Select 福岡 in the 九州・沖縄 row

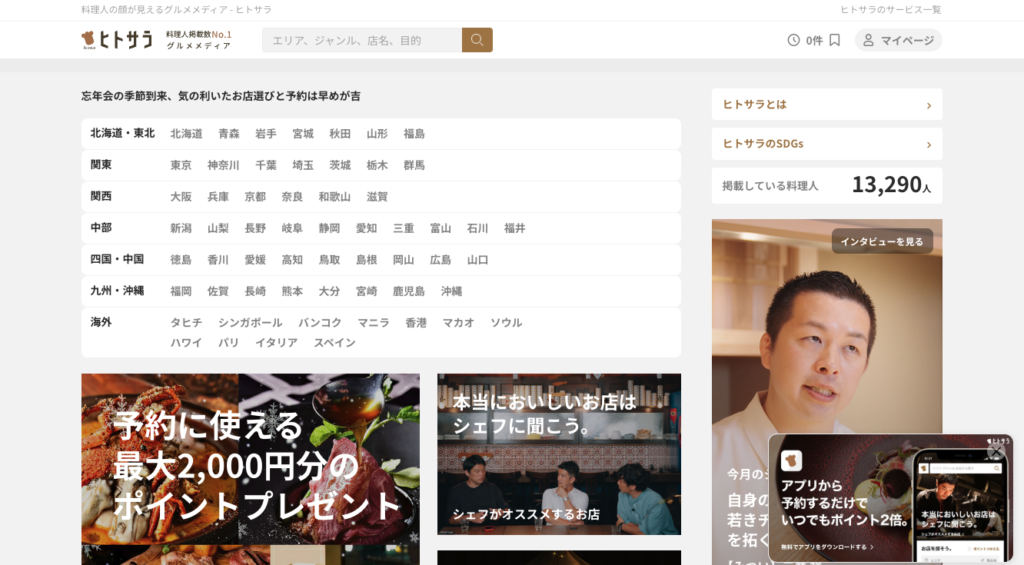click(x=181, y=291)
